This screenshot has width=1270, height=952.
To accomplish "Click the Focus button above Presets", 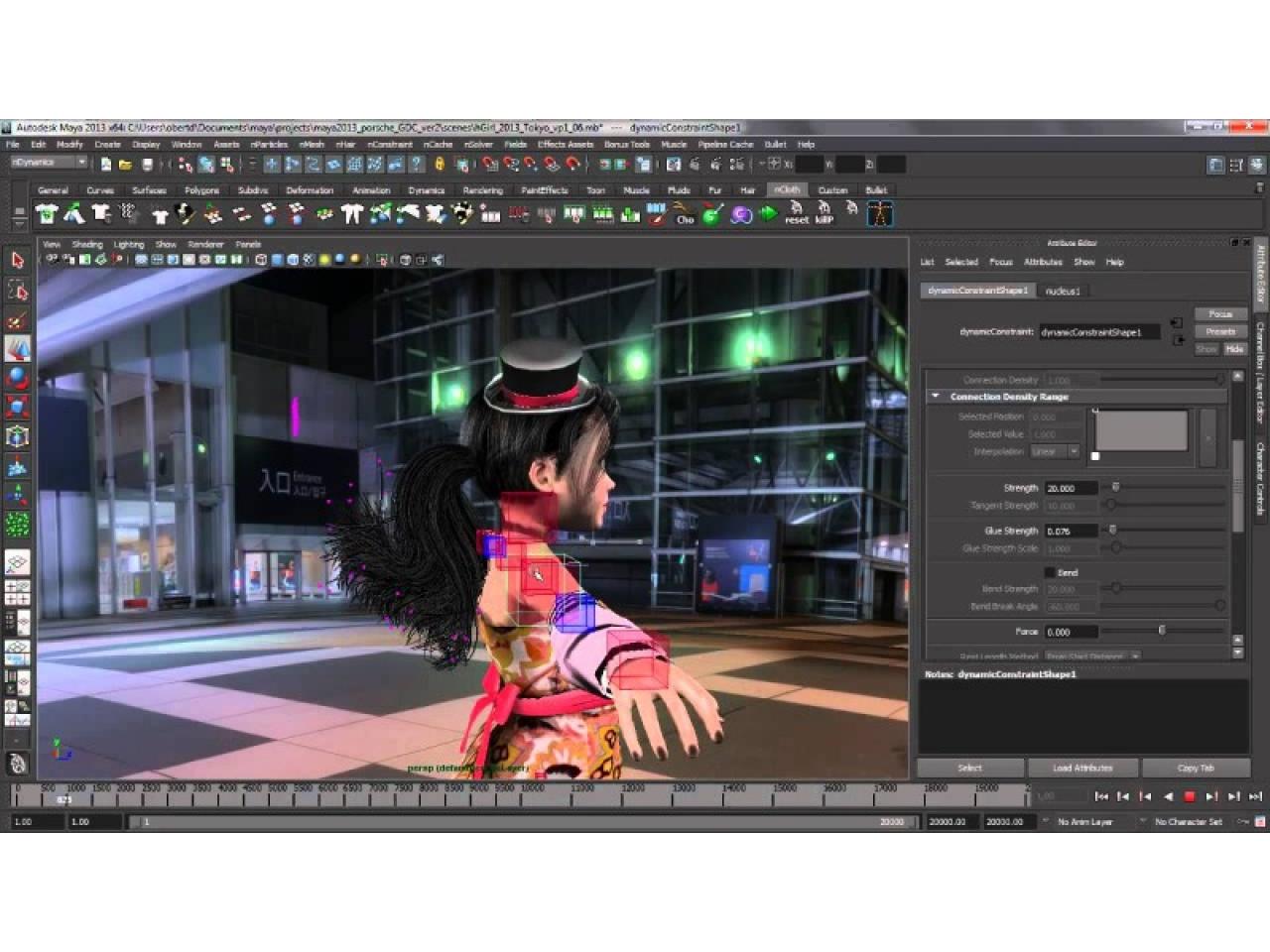I will click(1220, 314).
